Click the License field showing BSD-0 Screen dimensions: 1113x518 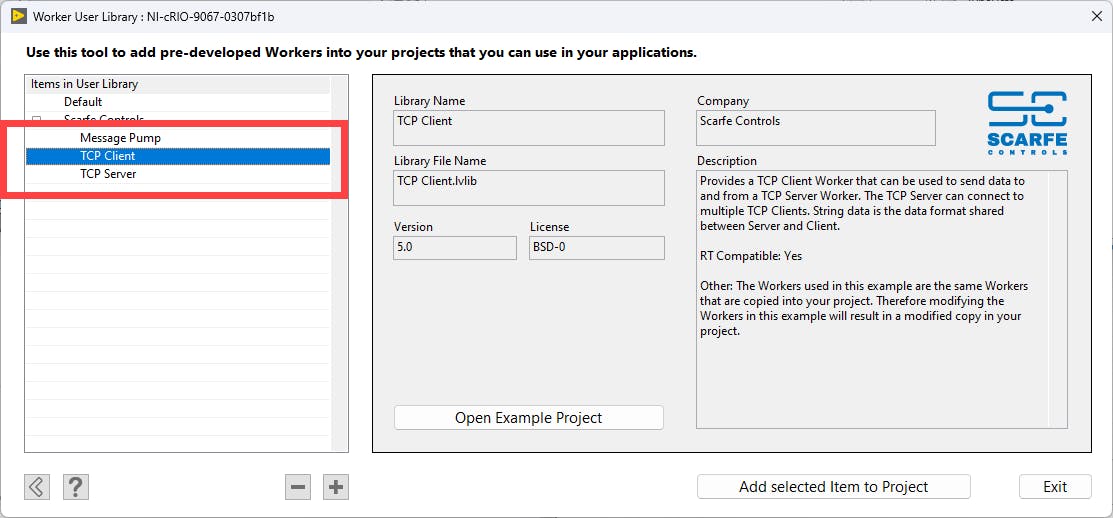tap(597, 248)
